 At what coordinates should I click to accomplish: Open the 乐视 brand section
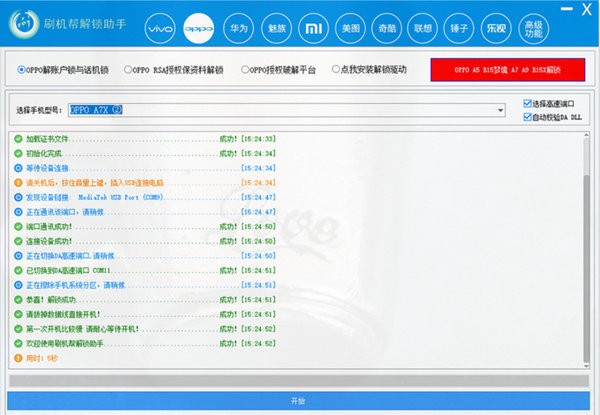click(x=496, y=30)
